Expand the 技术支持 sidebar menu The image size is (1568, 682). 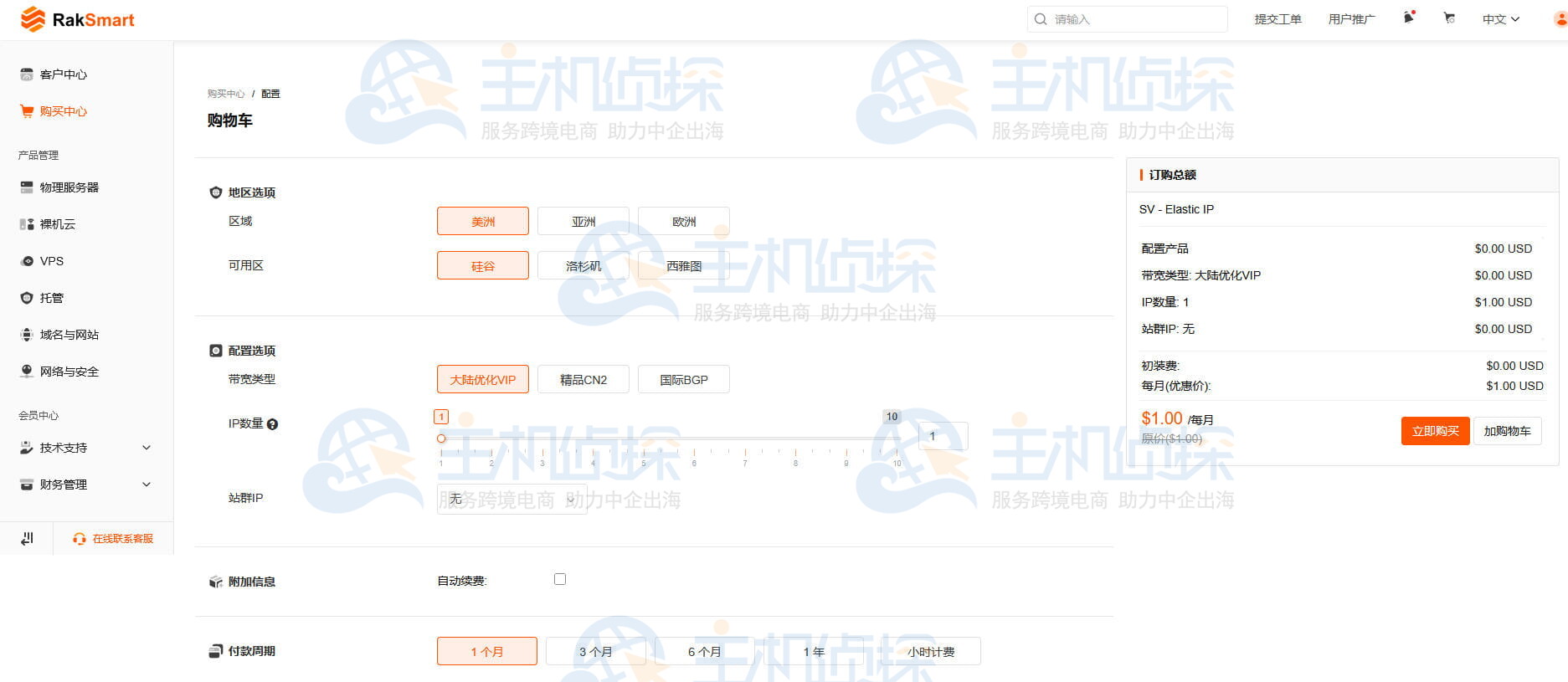click(x=85, y=448)
